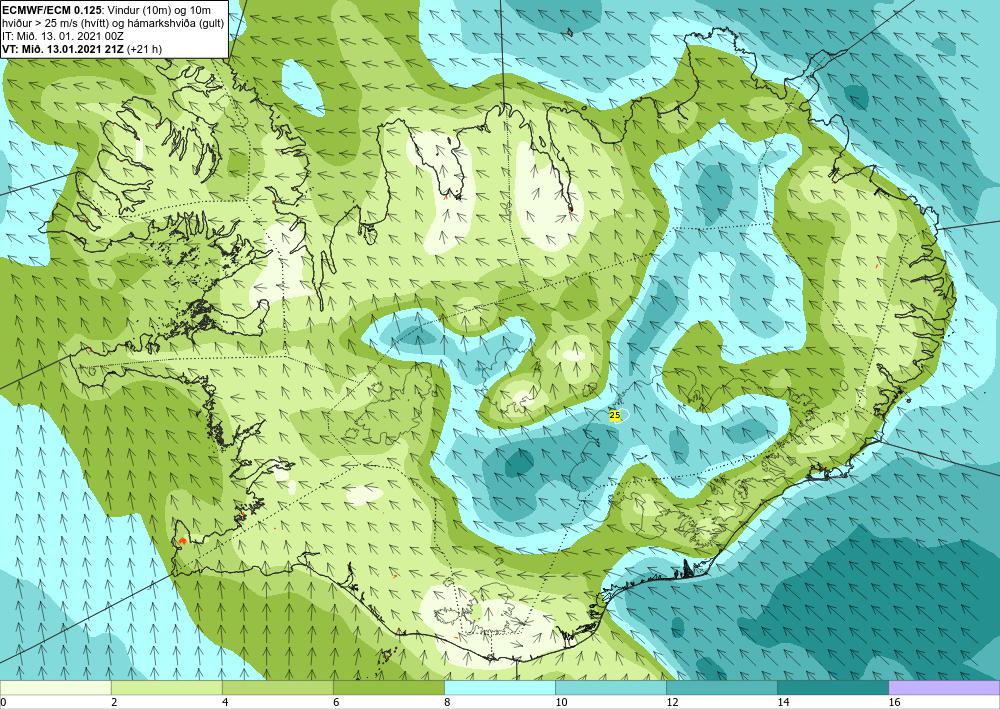This screenshot has width=1000, height=709.
Task: Click the legend scale label '6'
Action: (x=335, y=702)
